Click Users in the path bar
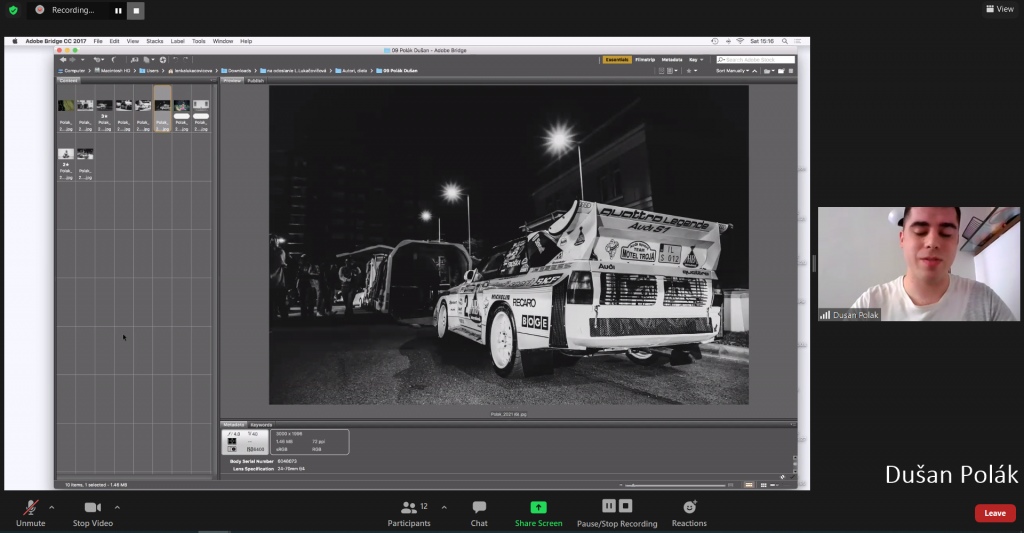 tap(148, 71)
